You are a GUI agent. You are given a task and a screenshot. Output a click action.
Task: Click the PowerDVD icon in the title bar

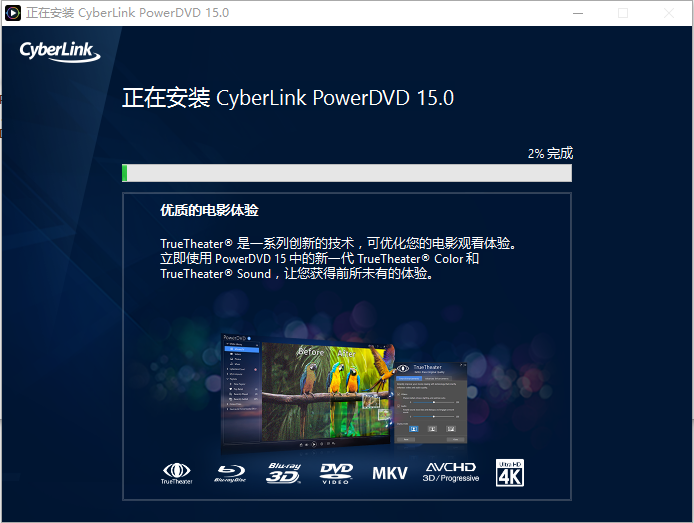click(12, 13)
